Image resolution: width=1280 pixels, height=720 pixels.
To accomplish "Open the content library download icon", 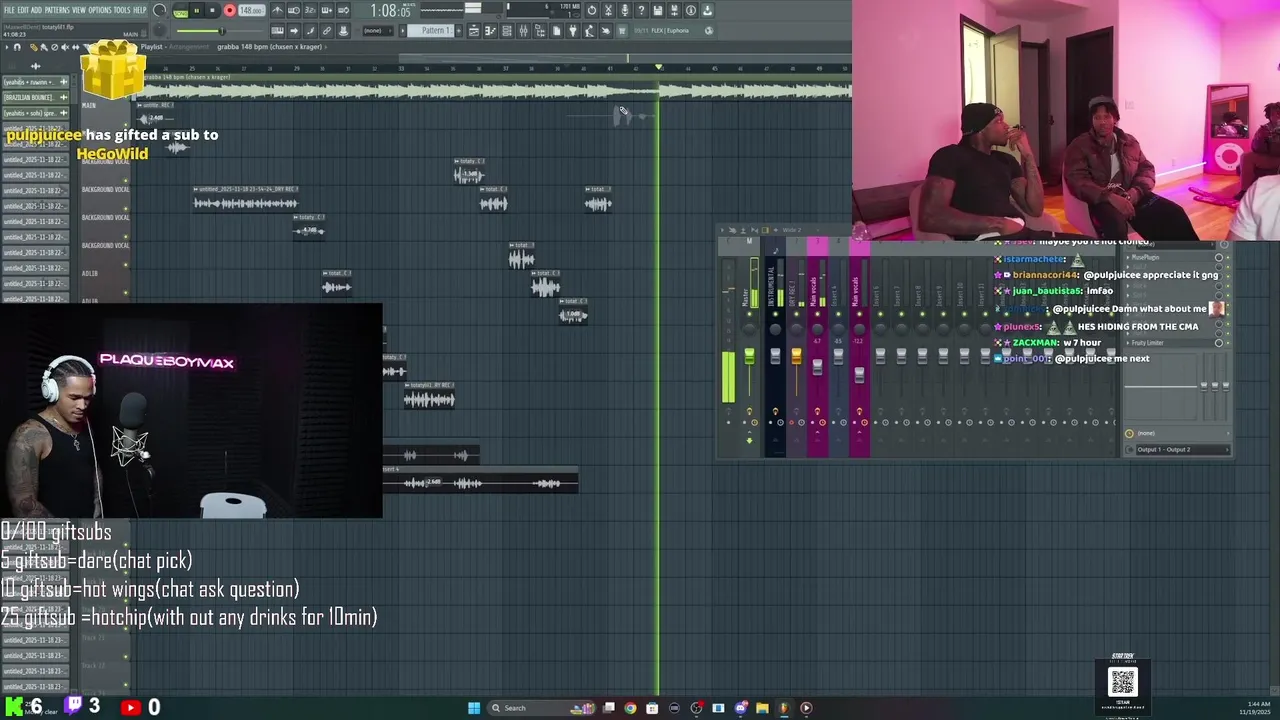I will [707, 10].
